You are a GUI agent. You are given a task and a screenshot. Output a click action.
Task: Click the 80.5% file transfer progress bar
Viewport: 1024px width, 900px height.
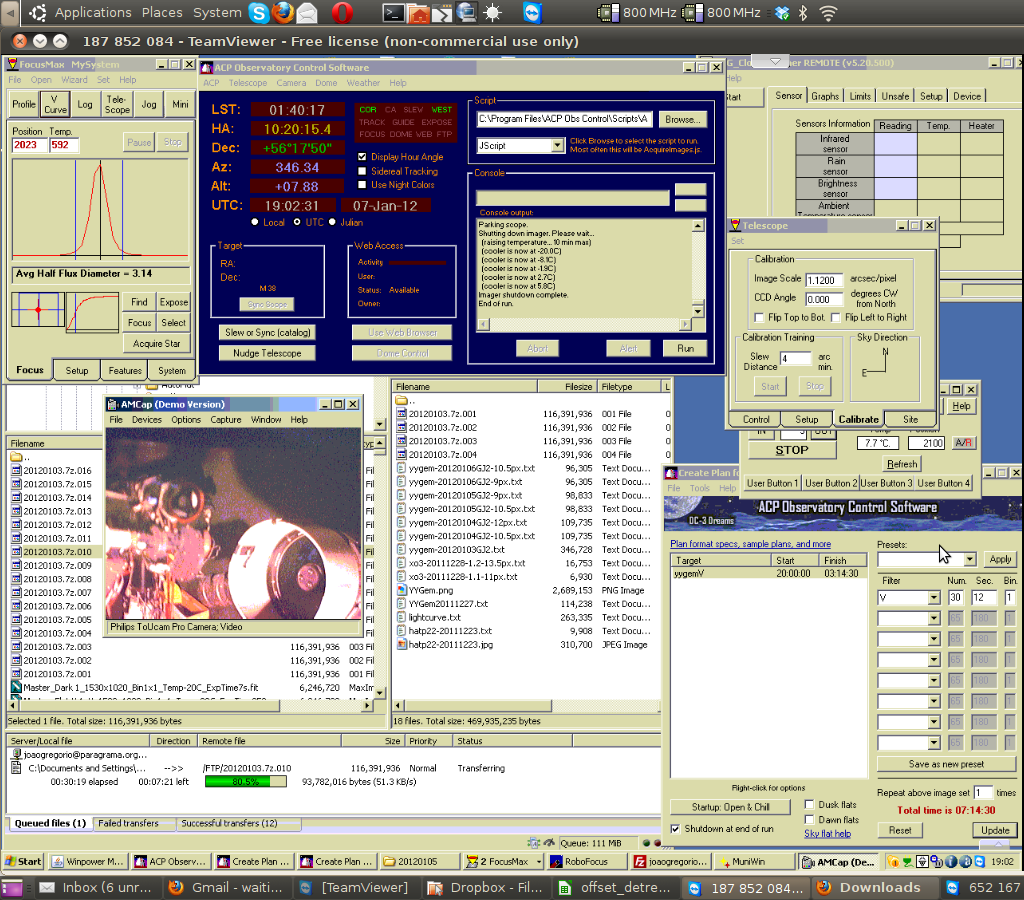[x=246, y=782]
